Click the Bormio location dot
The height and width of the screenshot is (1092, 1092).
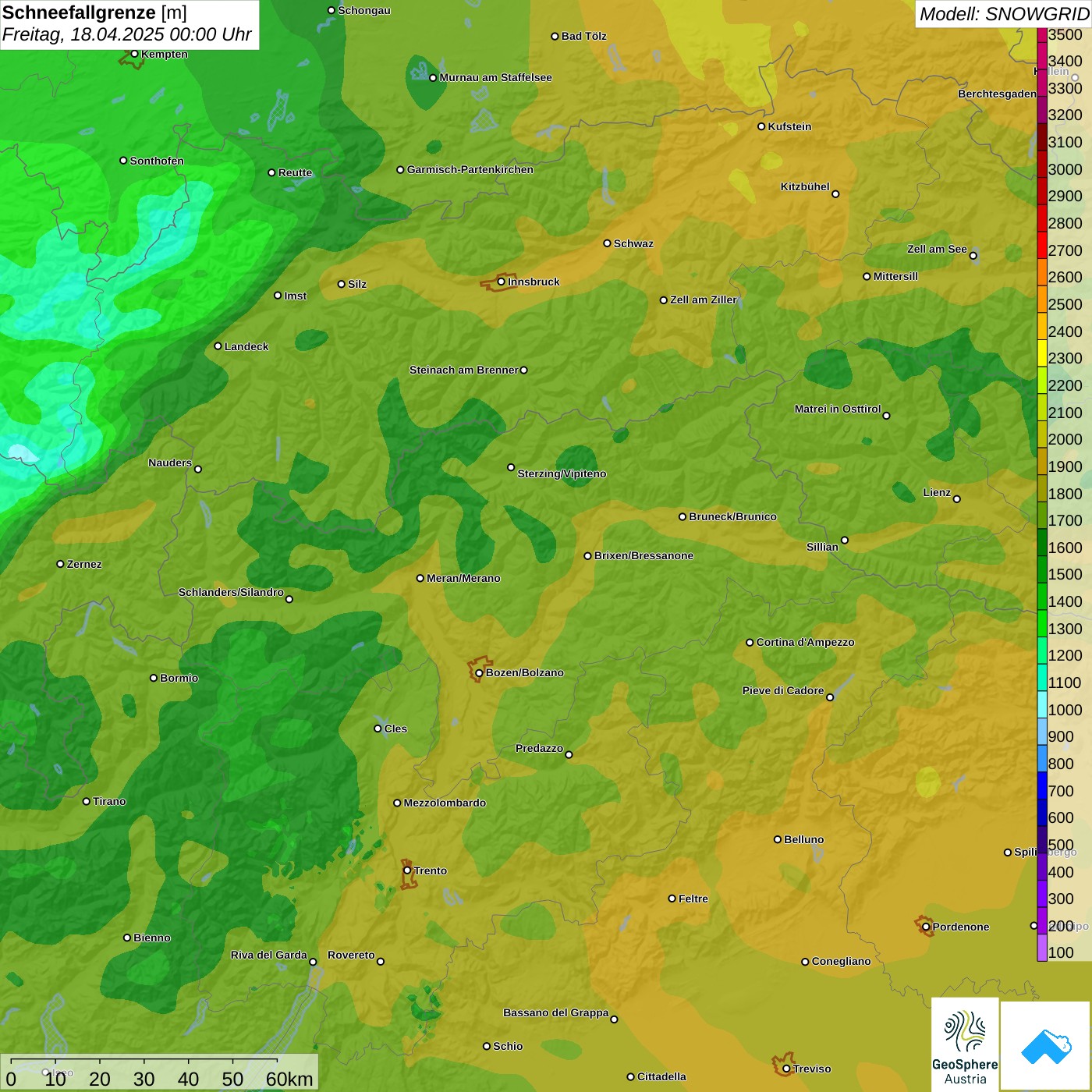154,678
